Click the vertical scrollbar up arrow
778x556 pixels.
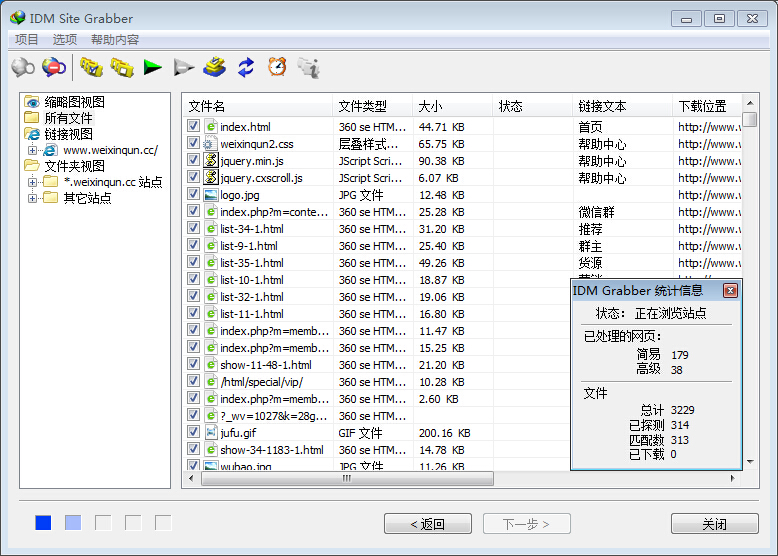(750, 103)
